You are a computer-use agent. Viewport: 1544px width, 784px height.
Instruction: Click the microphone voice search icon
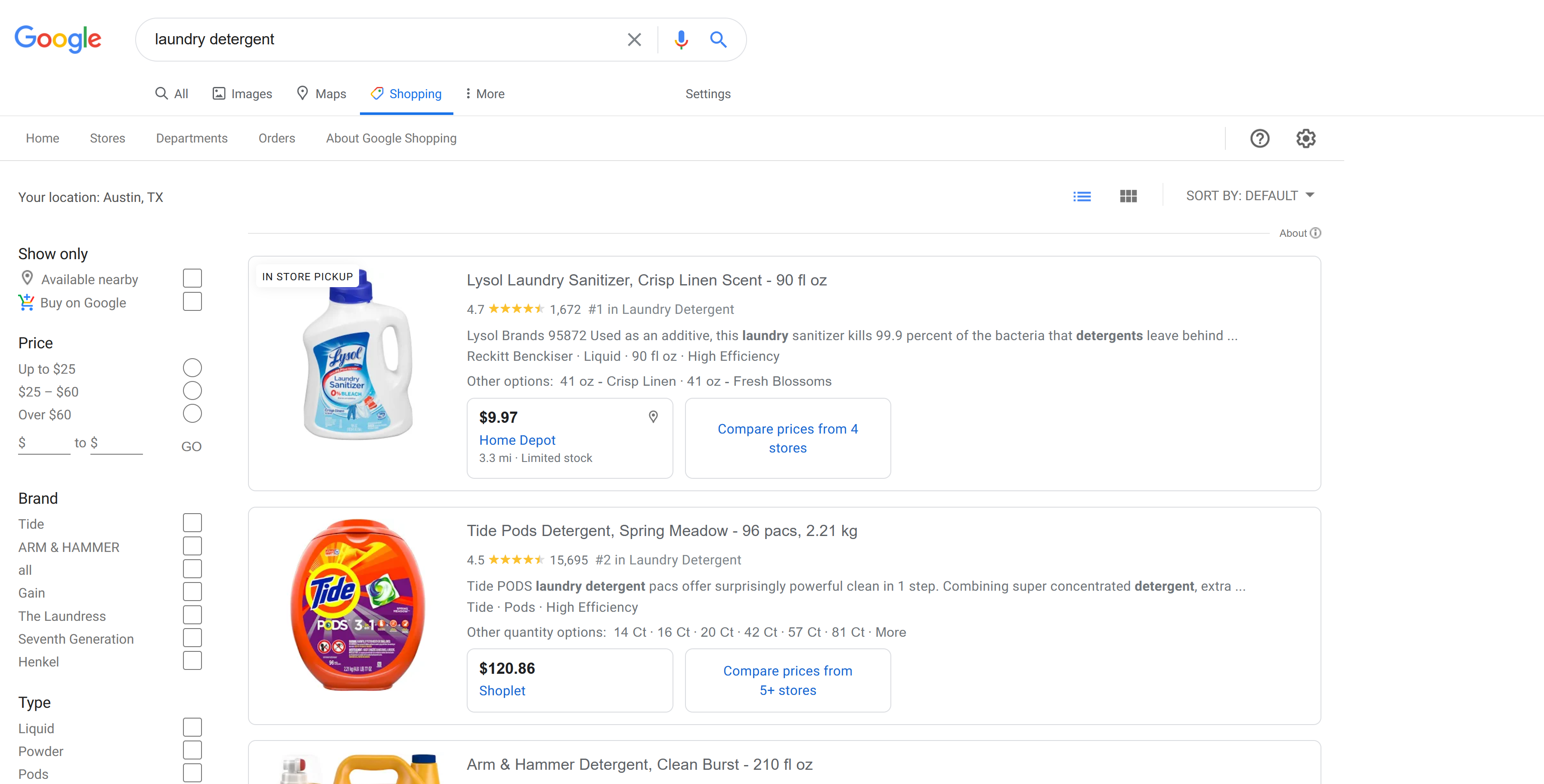[x=681, y=40]
